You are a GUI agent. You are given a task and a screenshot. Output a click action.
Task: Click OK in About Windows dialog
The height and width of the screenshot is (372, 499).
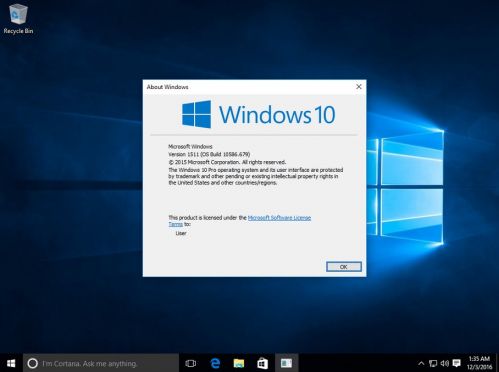point(344,267)
